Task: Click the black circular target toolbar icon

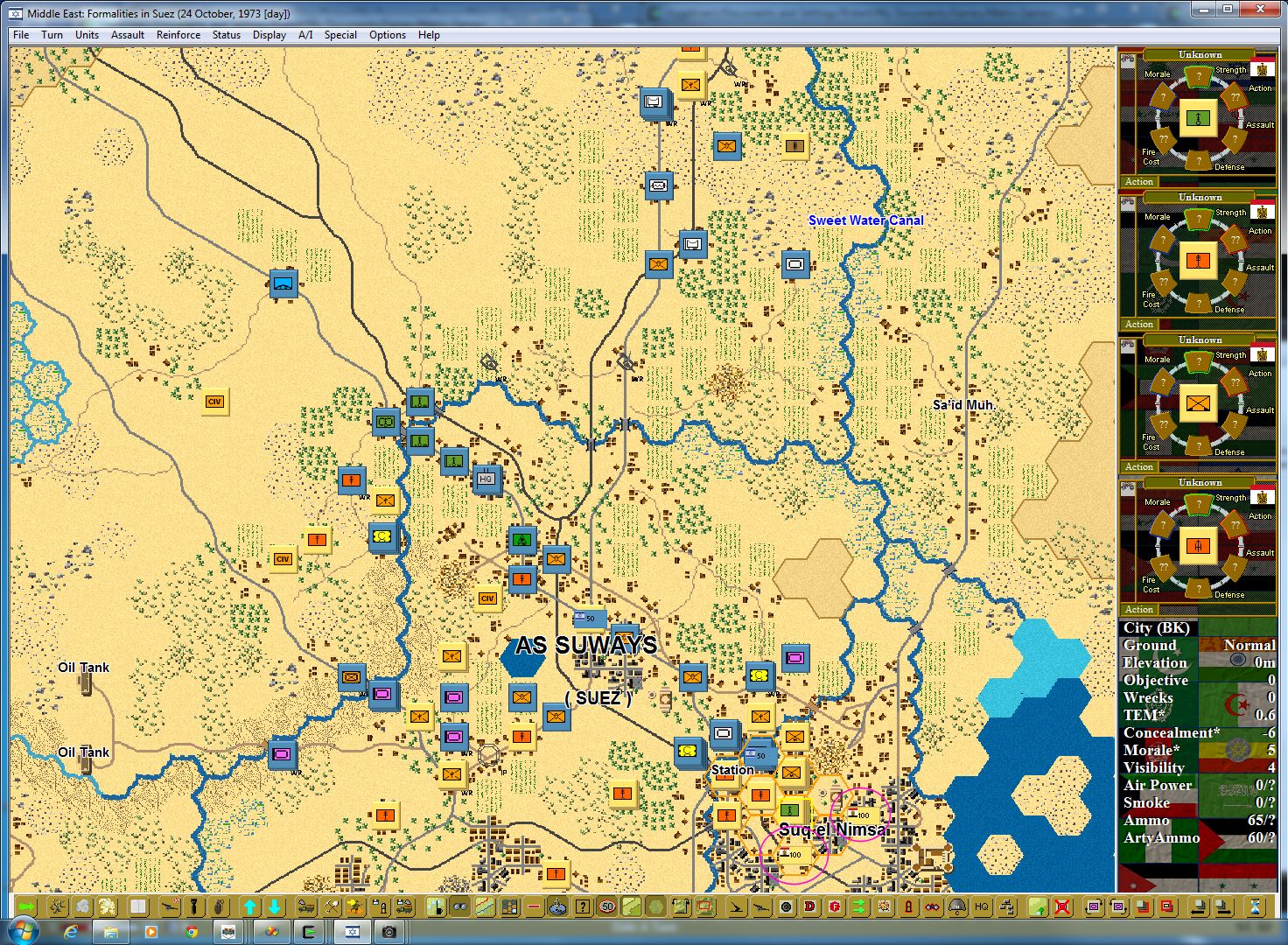Action: (x=786, y=906)
